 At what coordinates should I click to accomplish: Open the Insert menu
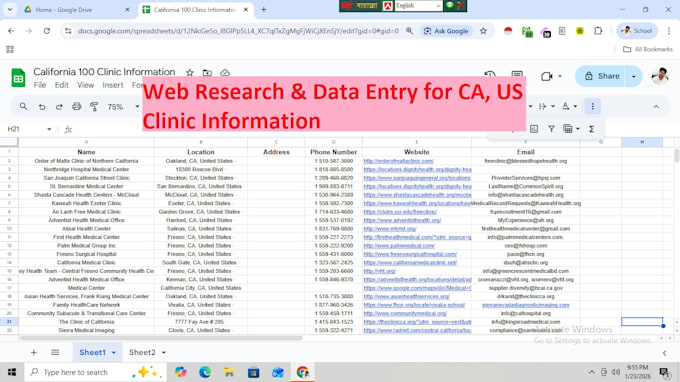point(113,85)
